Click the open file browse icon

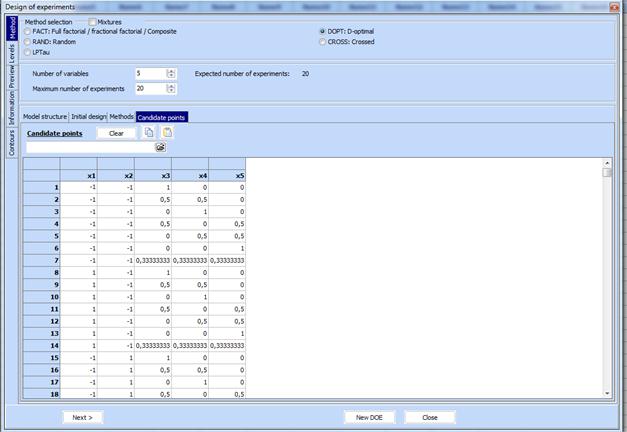pos(159,147)
